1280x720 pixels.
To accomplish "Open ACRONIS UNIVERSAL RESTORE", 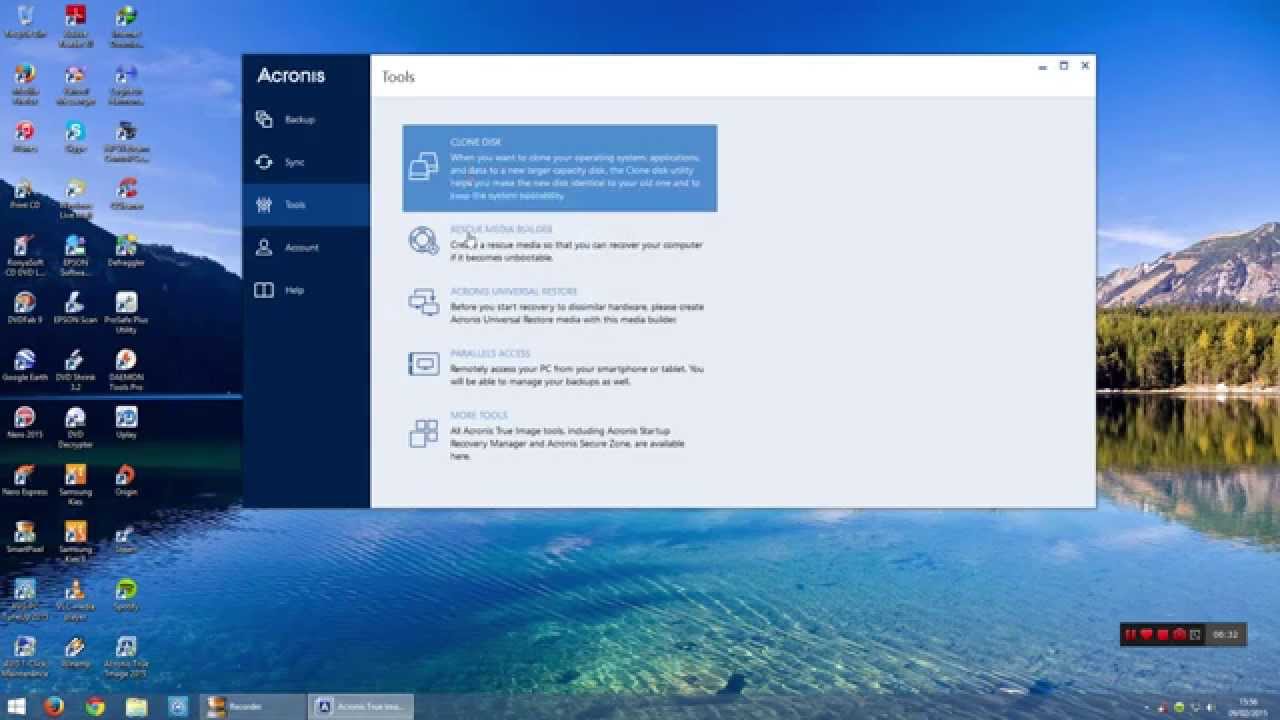I will (x=513, y=291).
